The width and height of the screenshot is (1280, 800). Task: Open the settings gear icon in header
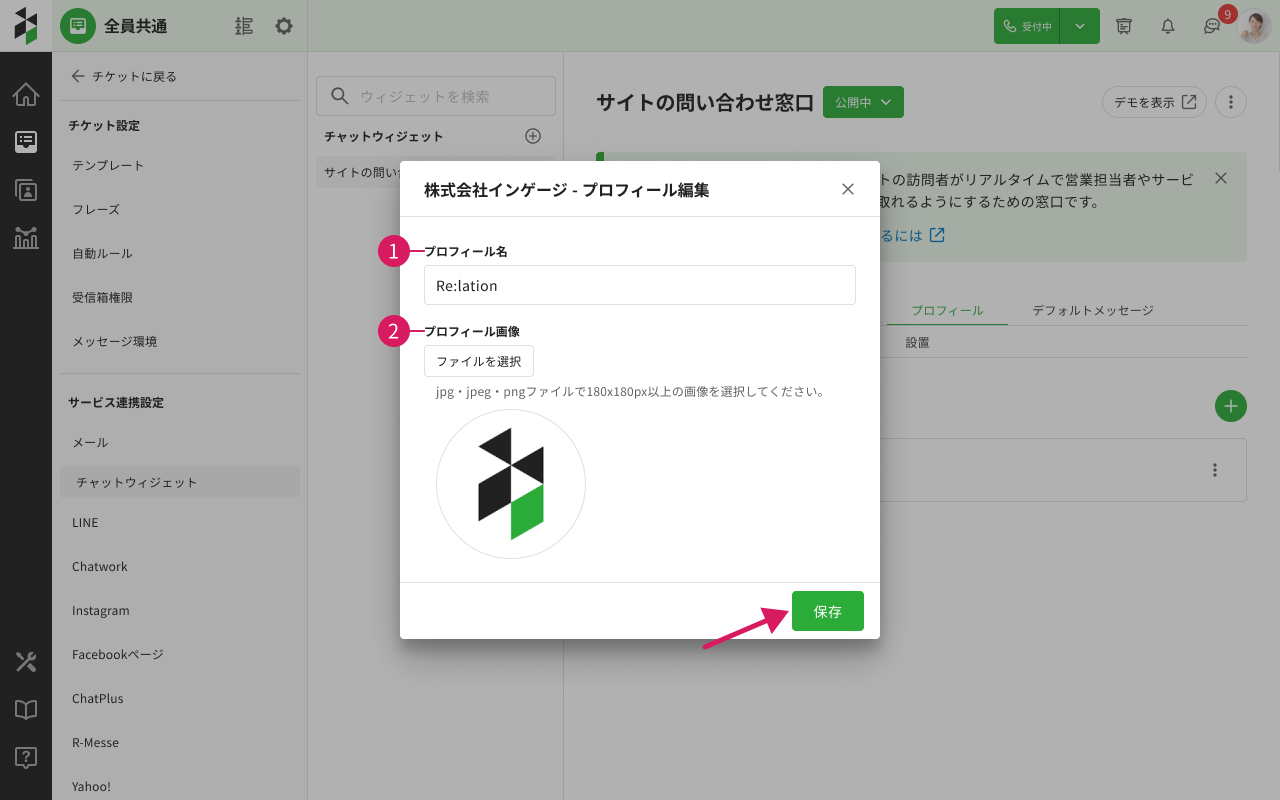pyautogui.click(x=284, y=26)
